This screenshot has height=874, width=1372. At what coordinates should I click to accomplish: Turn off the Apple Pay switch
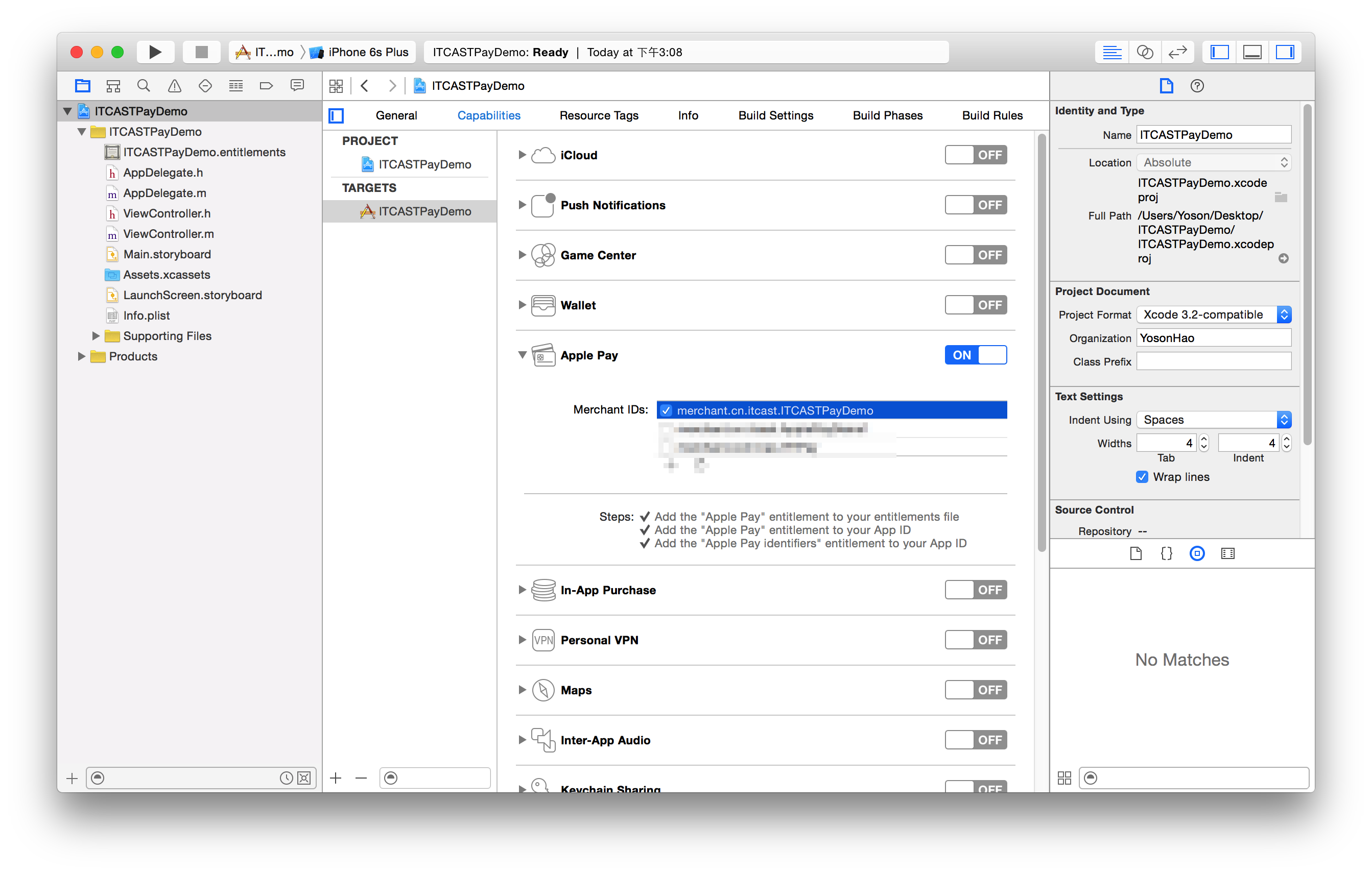click(x=976, y=355)
